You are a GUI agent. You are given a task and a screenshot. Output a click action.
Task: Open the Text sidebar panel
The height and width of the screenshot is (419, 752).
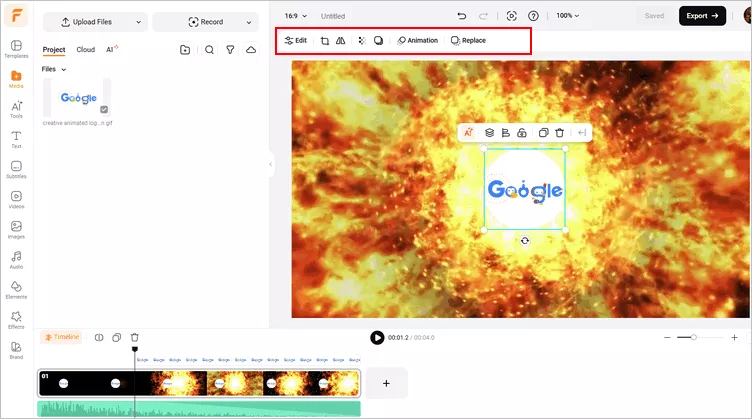16,140
